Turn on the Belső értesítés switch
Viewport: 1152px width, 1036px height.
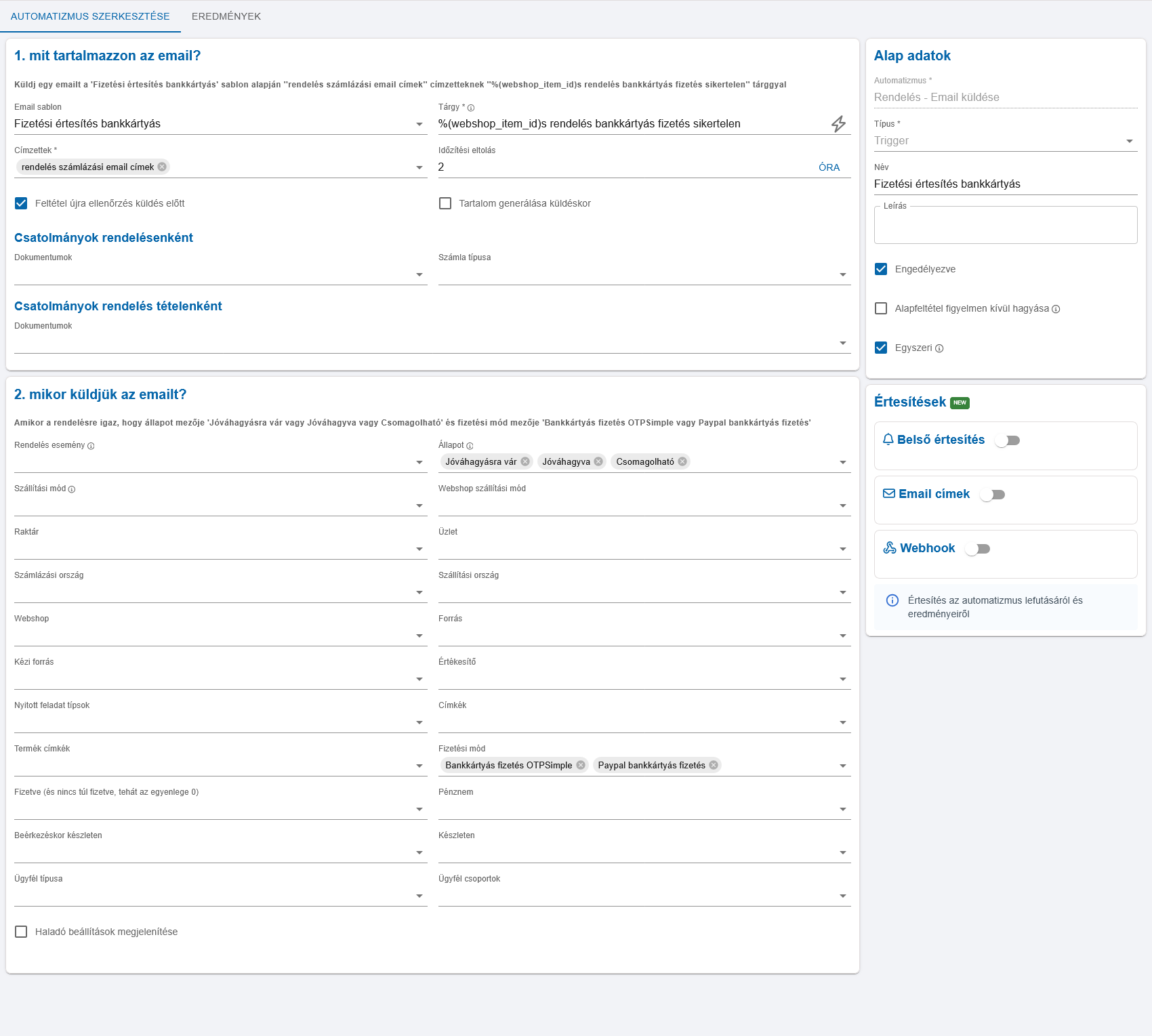1008,440
